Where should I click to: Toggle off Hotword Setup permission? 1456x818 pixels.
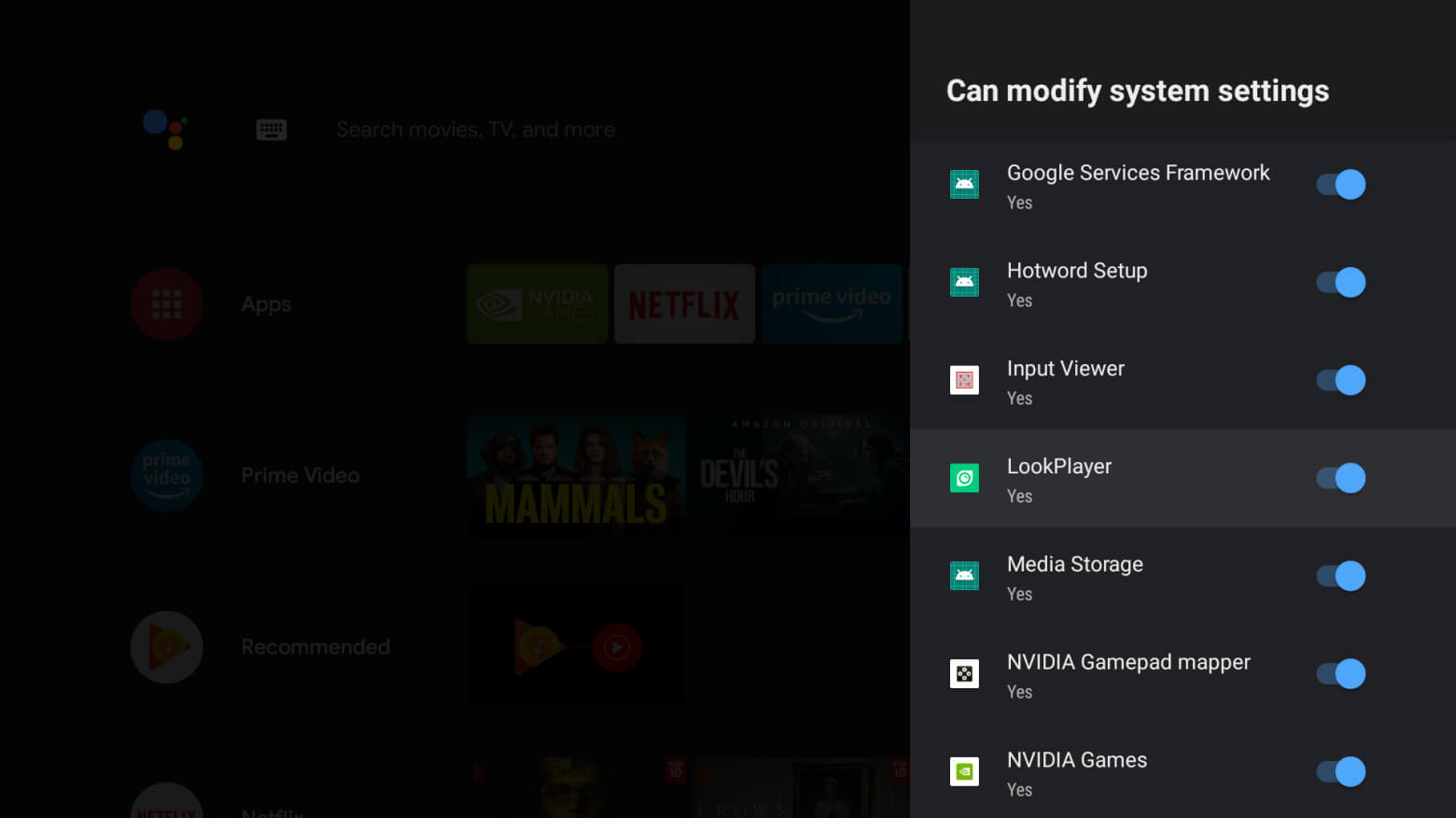tap(1340, 282)
